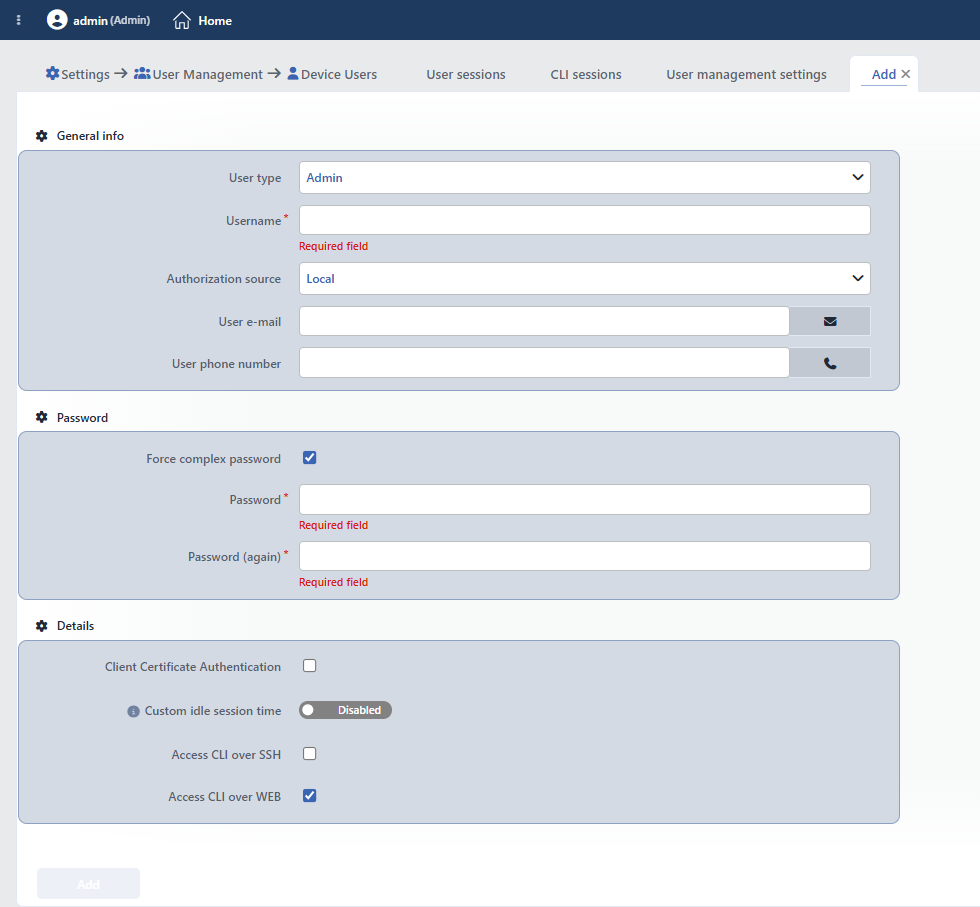Click the Settings gear breadcrumb icon
Screen dimensions: 980x907
click(52, 73)
